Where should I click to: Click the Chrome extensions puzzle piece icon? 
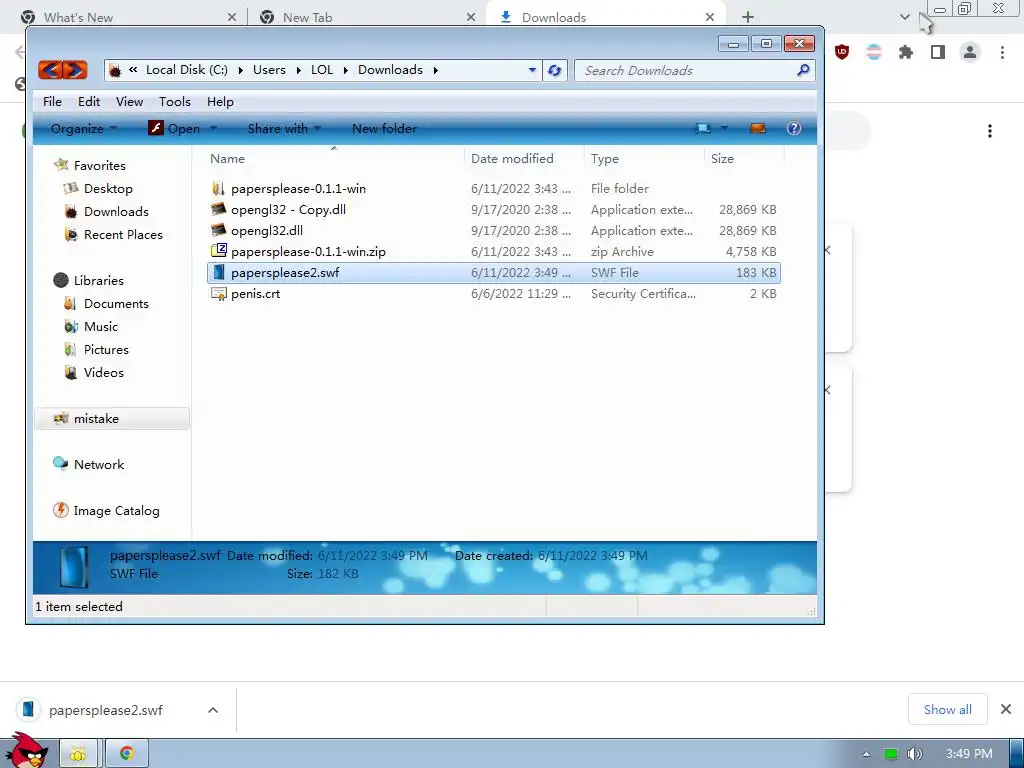point(905,52)
